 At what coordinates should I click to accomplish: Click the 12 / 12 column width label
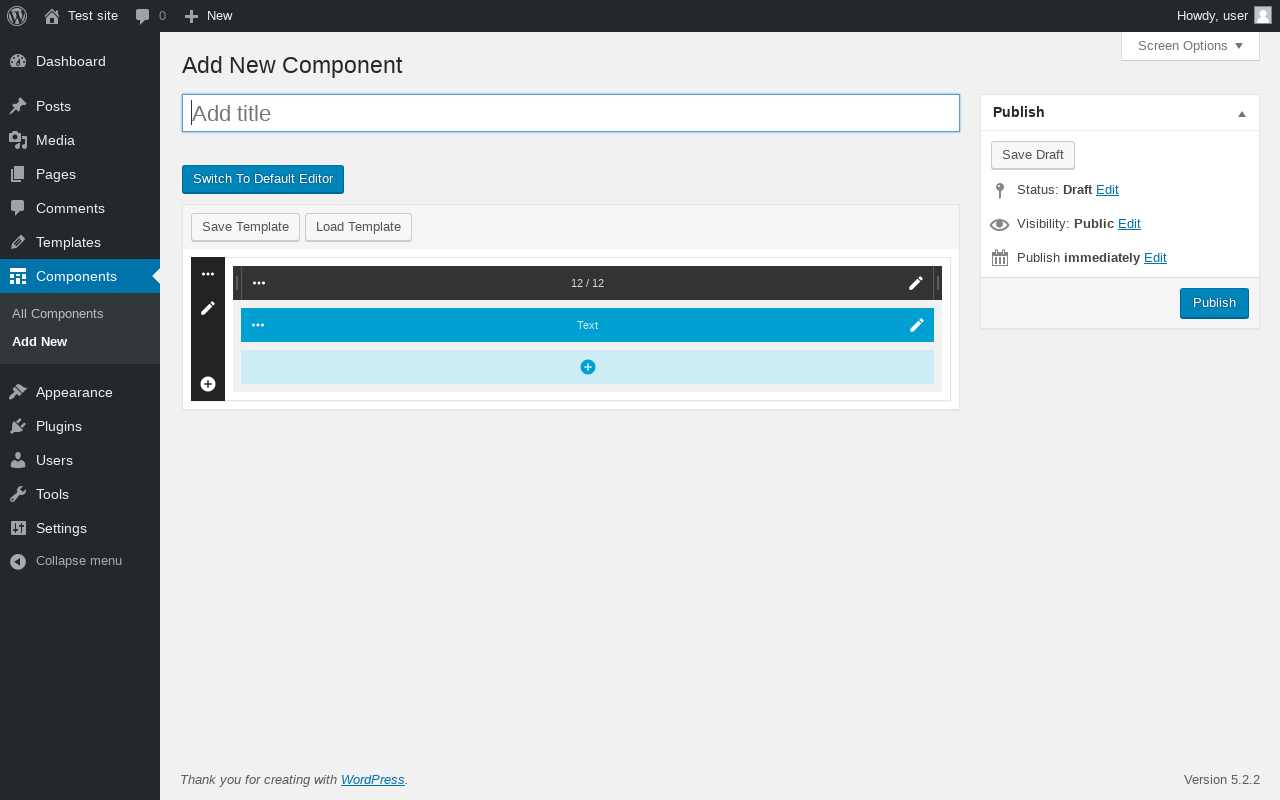[x=587, y=283]
